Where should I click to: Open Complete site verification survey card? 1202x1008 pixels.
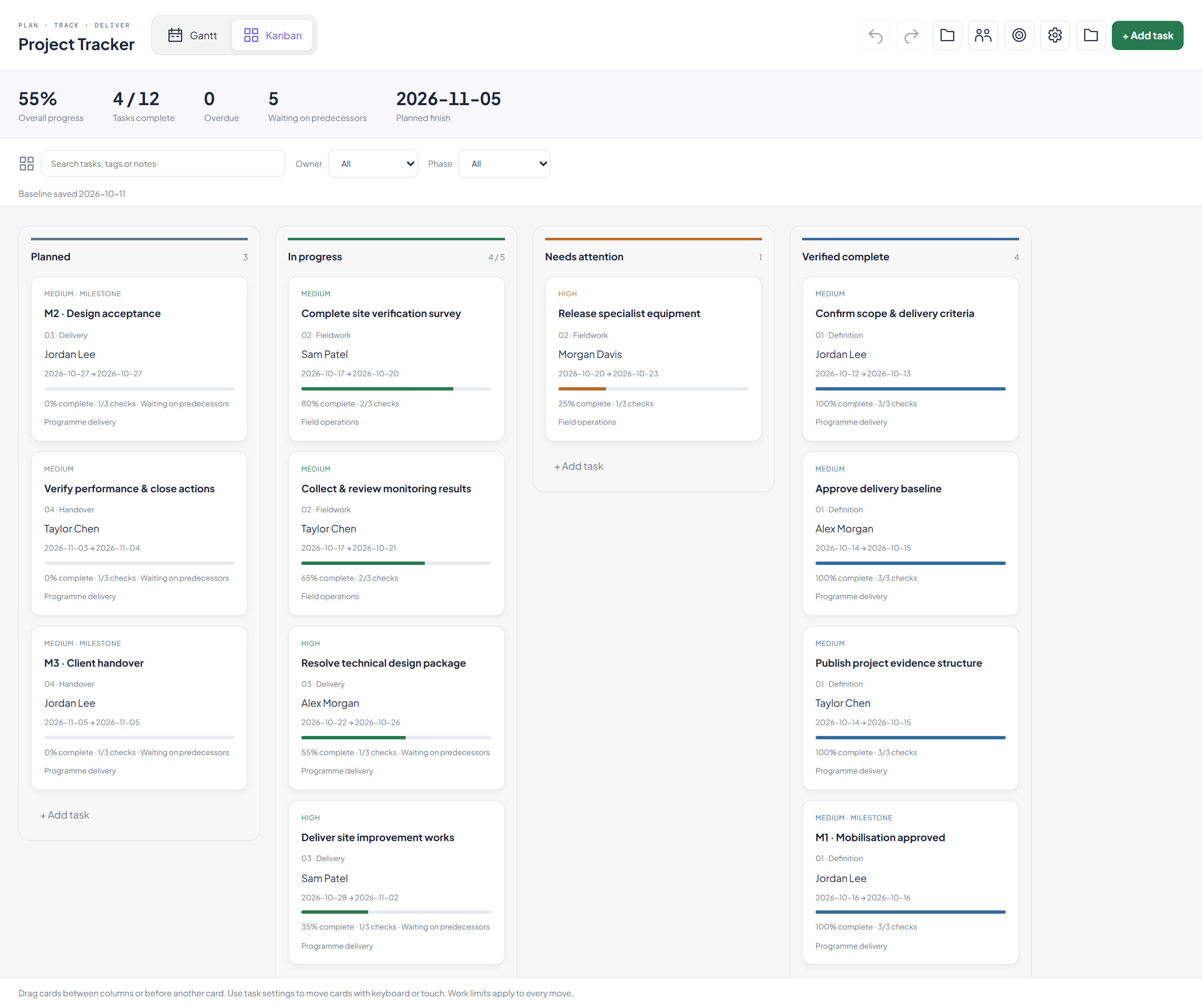coord(396,359)
